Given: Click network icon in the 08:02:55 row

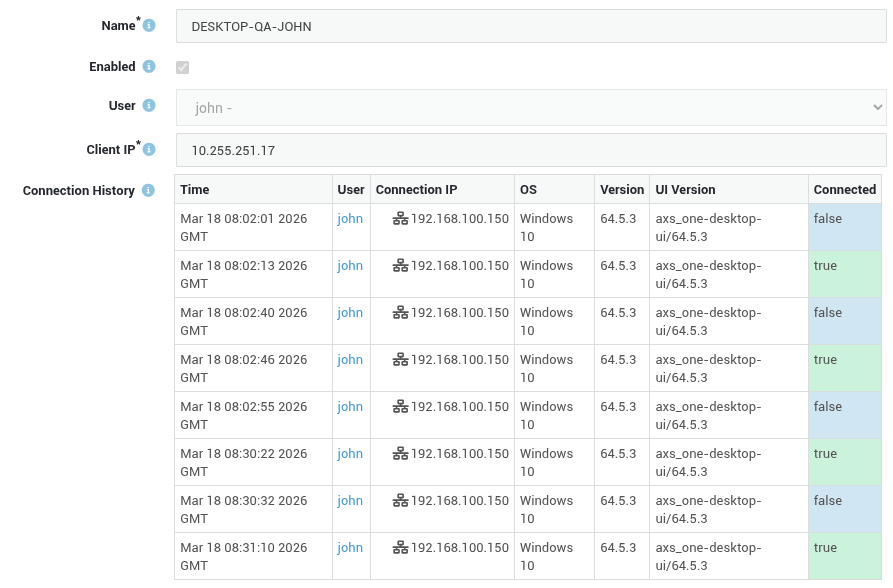Looking at the screenshot, I should [400, 407].
